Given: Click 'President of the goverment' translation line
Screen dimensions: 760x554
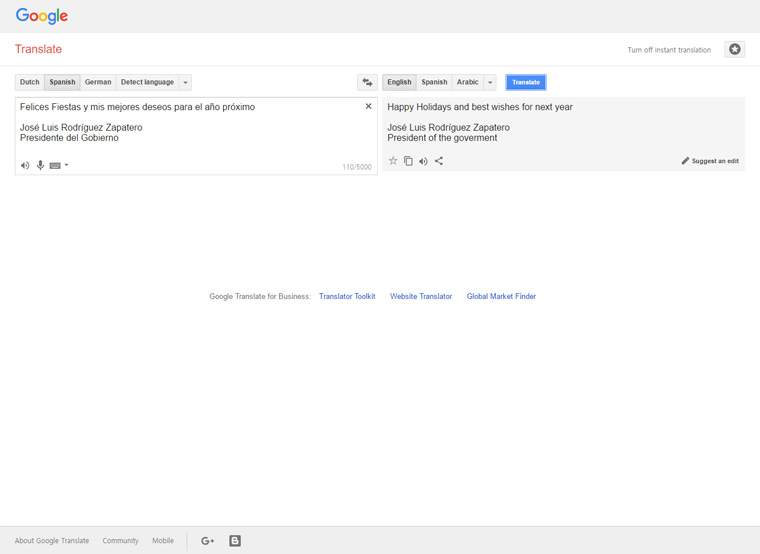Looking at the screenshot, I should tap(442, 138).
